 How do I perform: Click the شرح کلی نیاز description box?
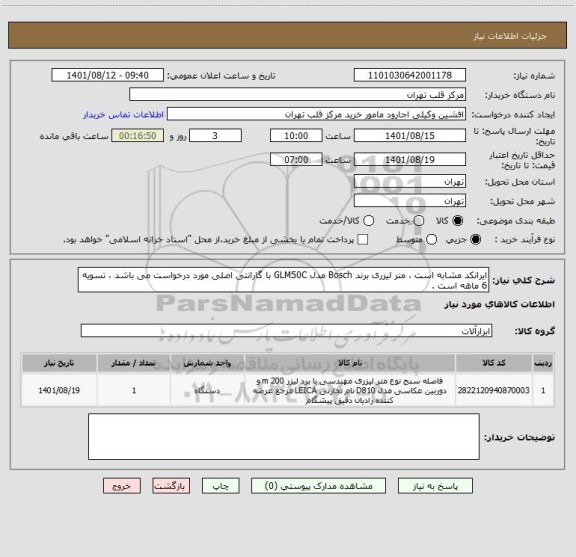point(284,280)
